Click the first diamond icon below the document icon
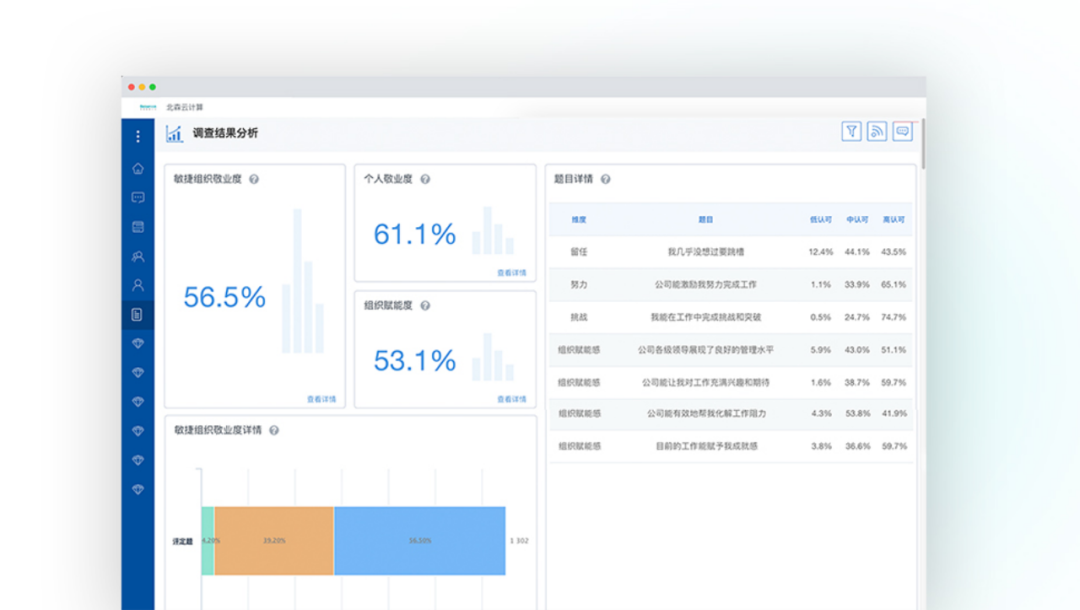 coord(138,343)
